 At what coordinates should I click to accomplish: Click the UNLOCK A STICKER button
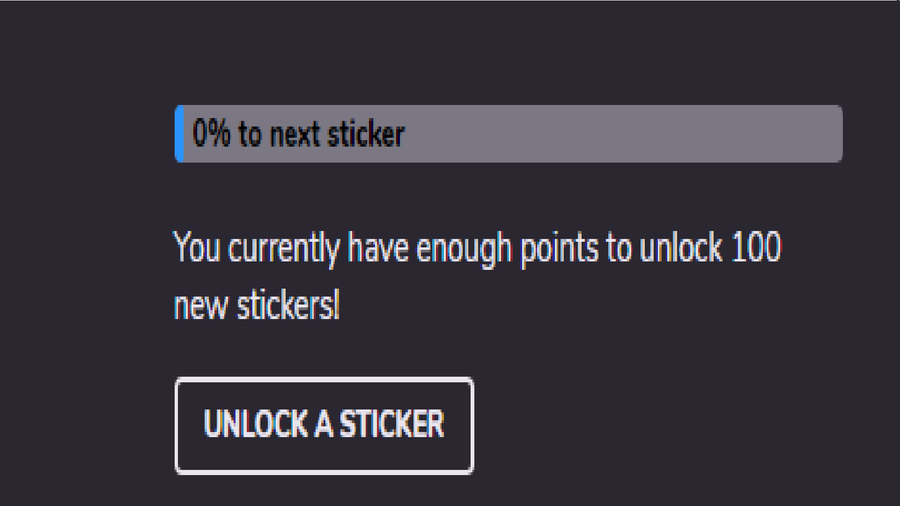323,425
